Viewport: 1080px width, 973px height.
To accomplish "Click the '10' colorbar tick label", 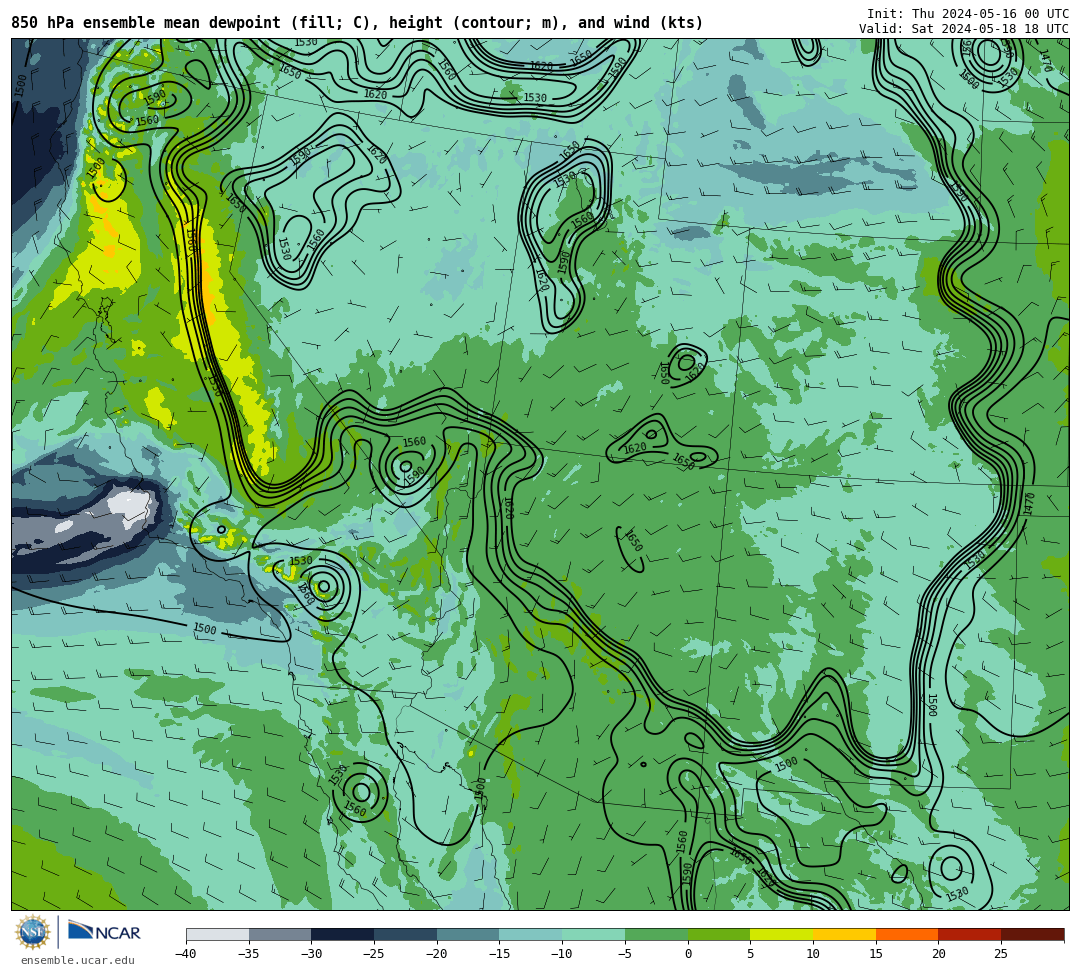I will point(813,954).
